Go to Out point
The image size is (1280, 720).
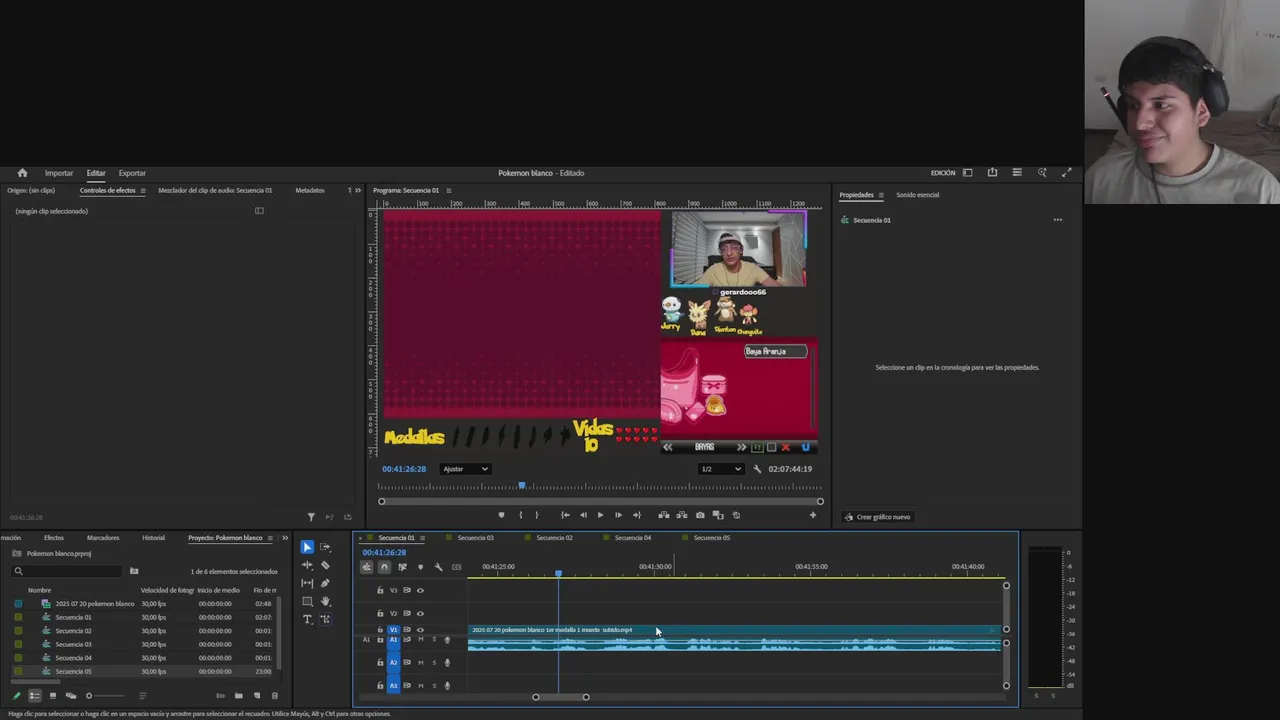(x=636, y=515)
